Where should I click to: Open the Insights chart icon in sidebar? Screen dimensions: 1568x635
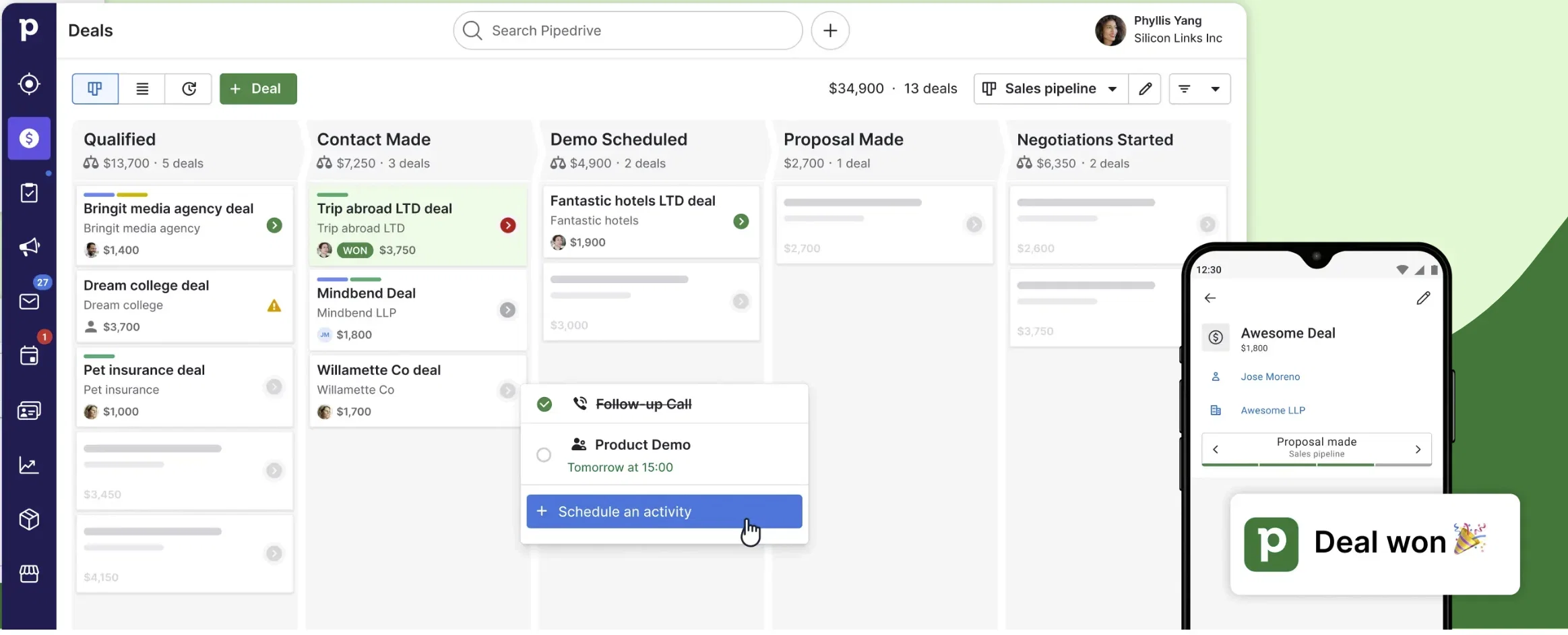coord(29,465)
